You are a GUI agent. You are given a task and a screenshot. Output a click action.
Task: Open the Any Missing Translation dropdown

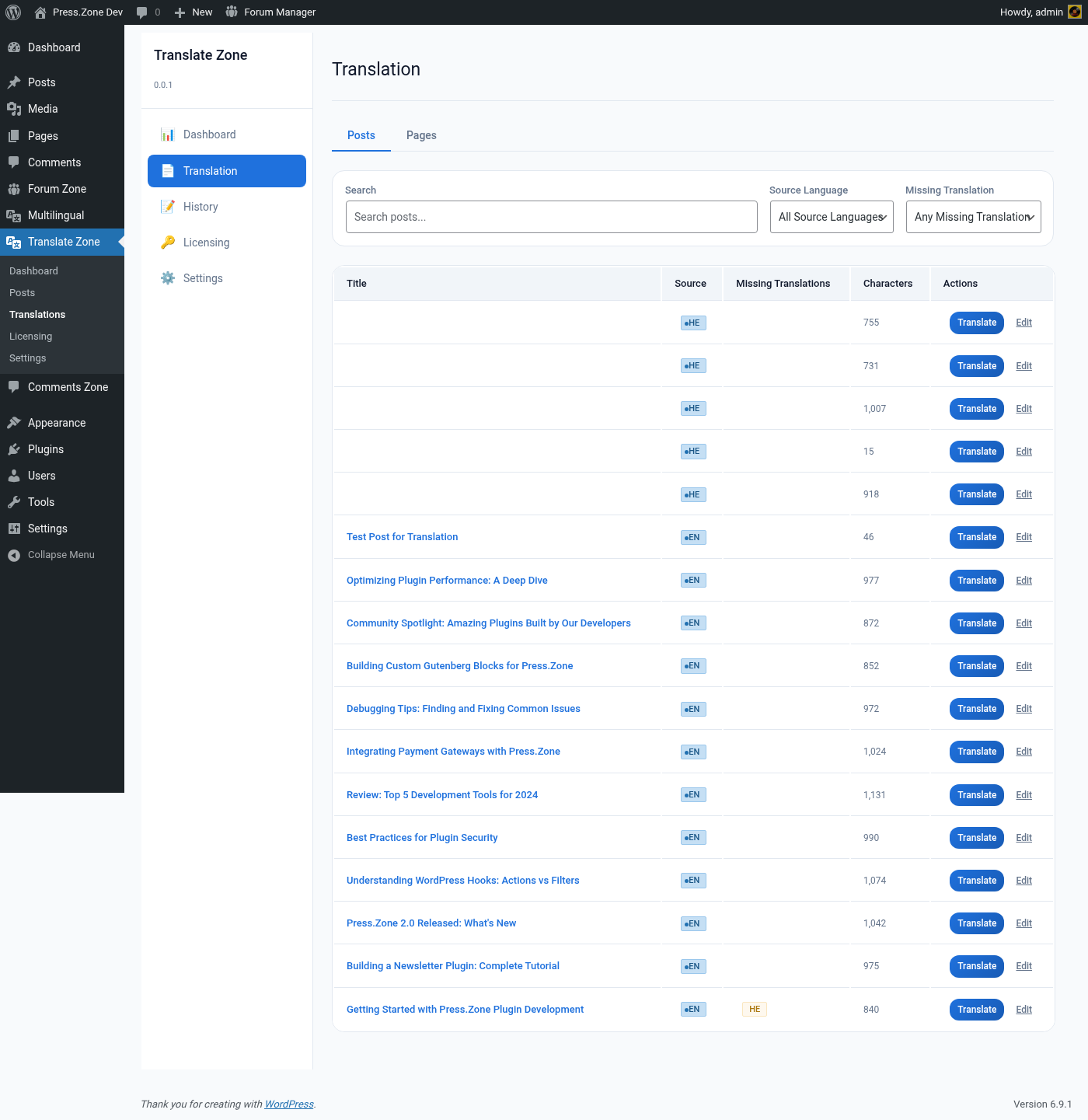pyautogui.click(x=973, y=217)
